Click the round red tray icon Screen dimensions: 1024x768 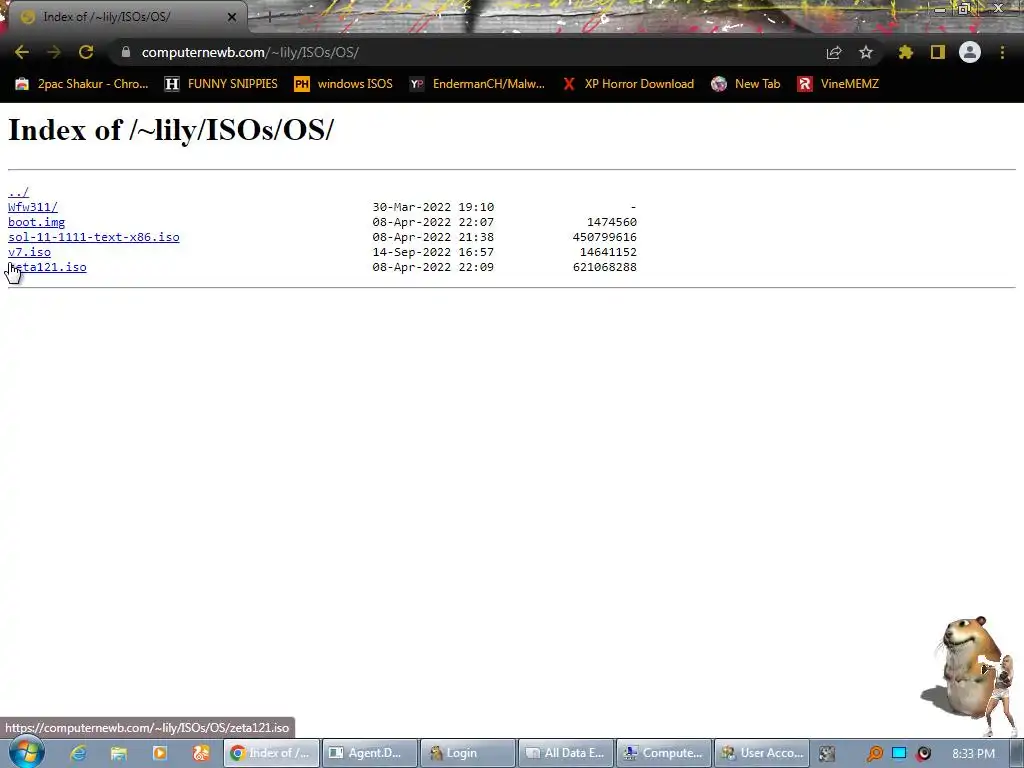pos(924,753)
